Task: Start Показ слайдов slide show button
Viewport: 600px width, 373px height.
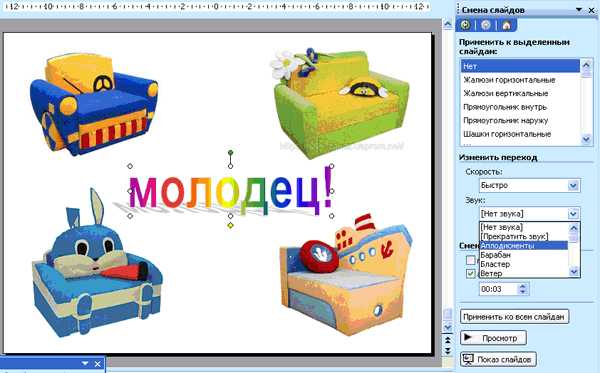Action: 498,359
